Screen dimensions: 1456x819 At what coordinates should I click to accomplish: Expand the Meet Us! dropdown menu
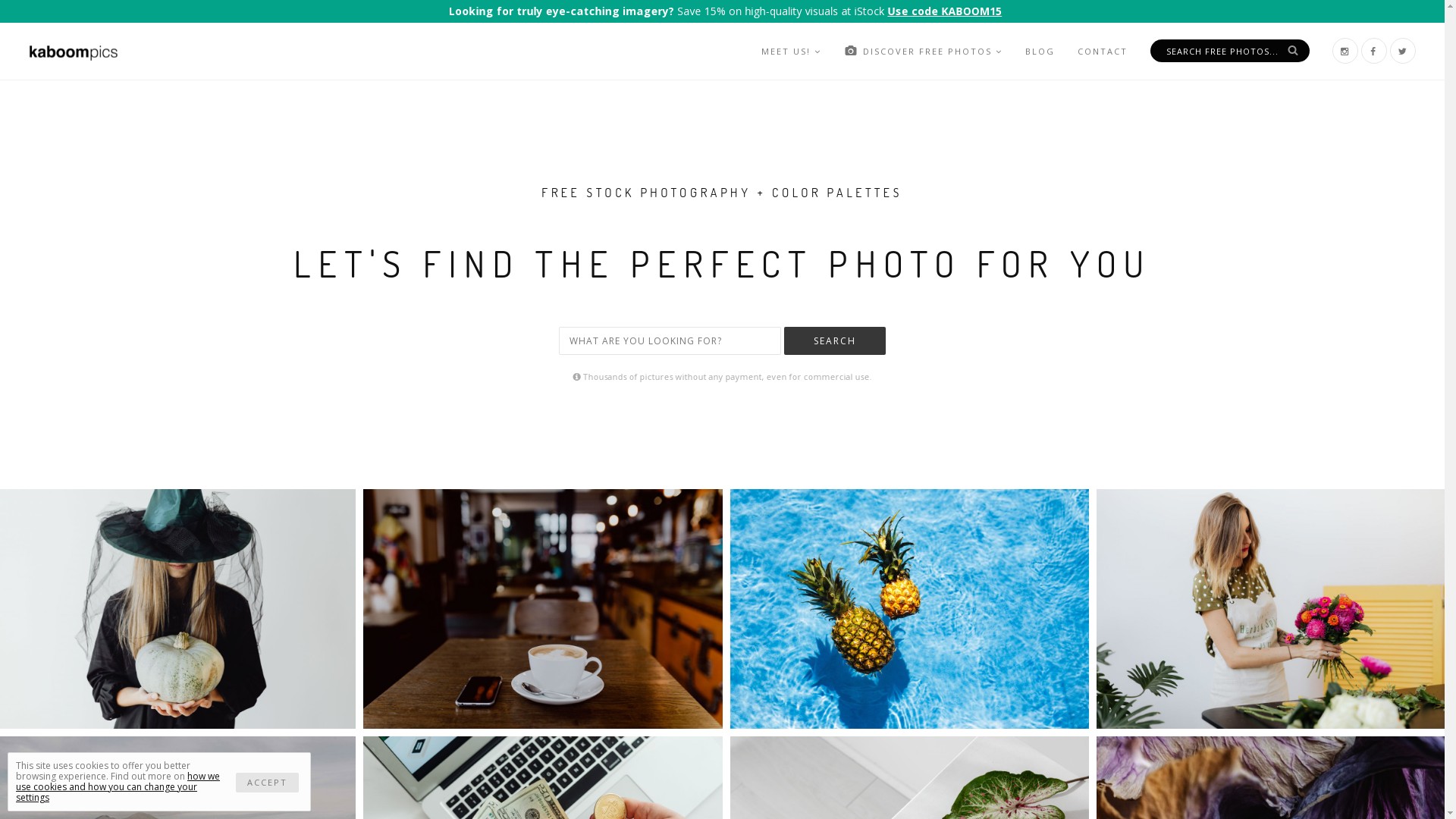791,52
